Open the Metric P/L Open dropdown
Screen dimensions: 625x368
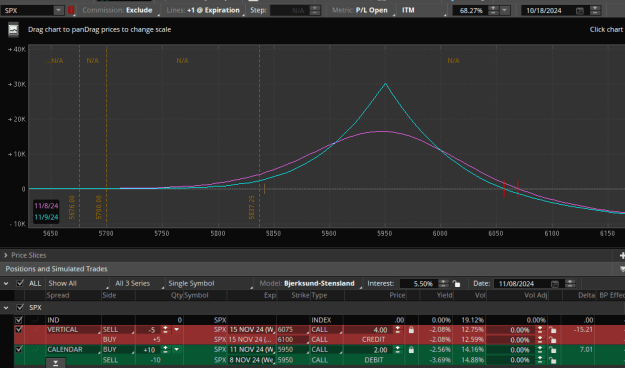(x=363, y=10)
